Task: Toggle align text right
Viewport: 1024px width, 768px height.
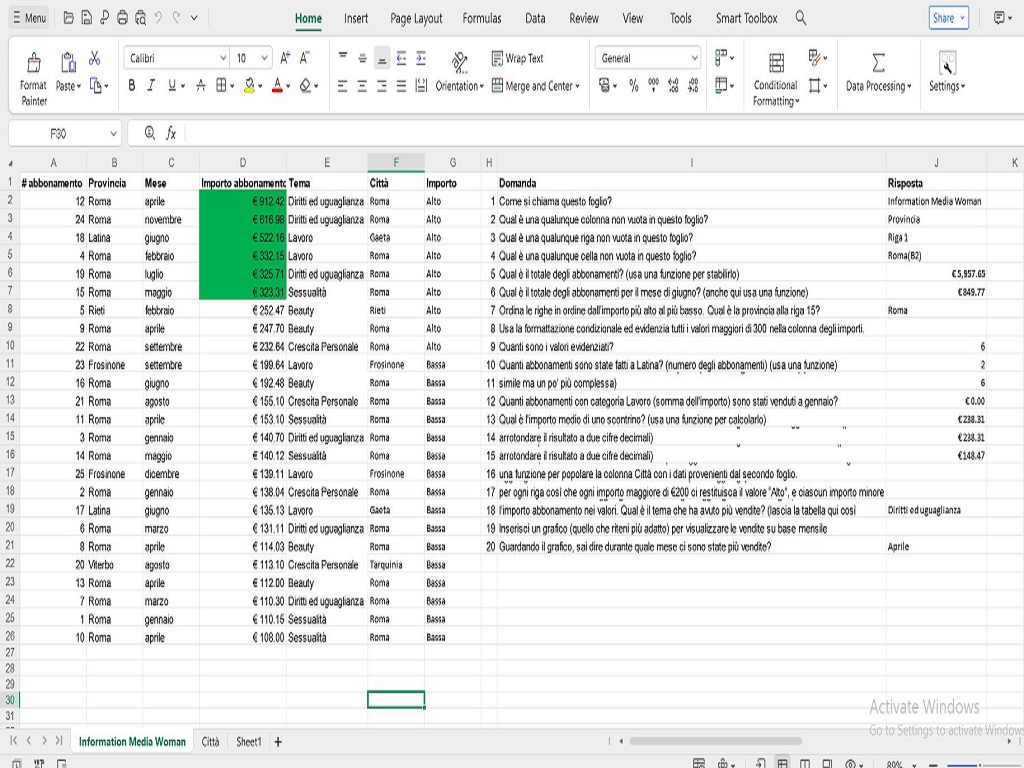Action: (382, 86)
